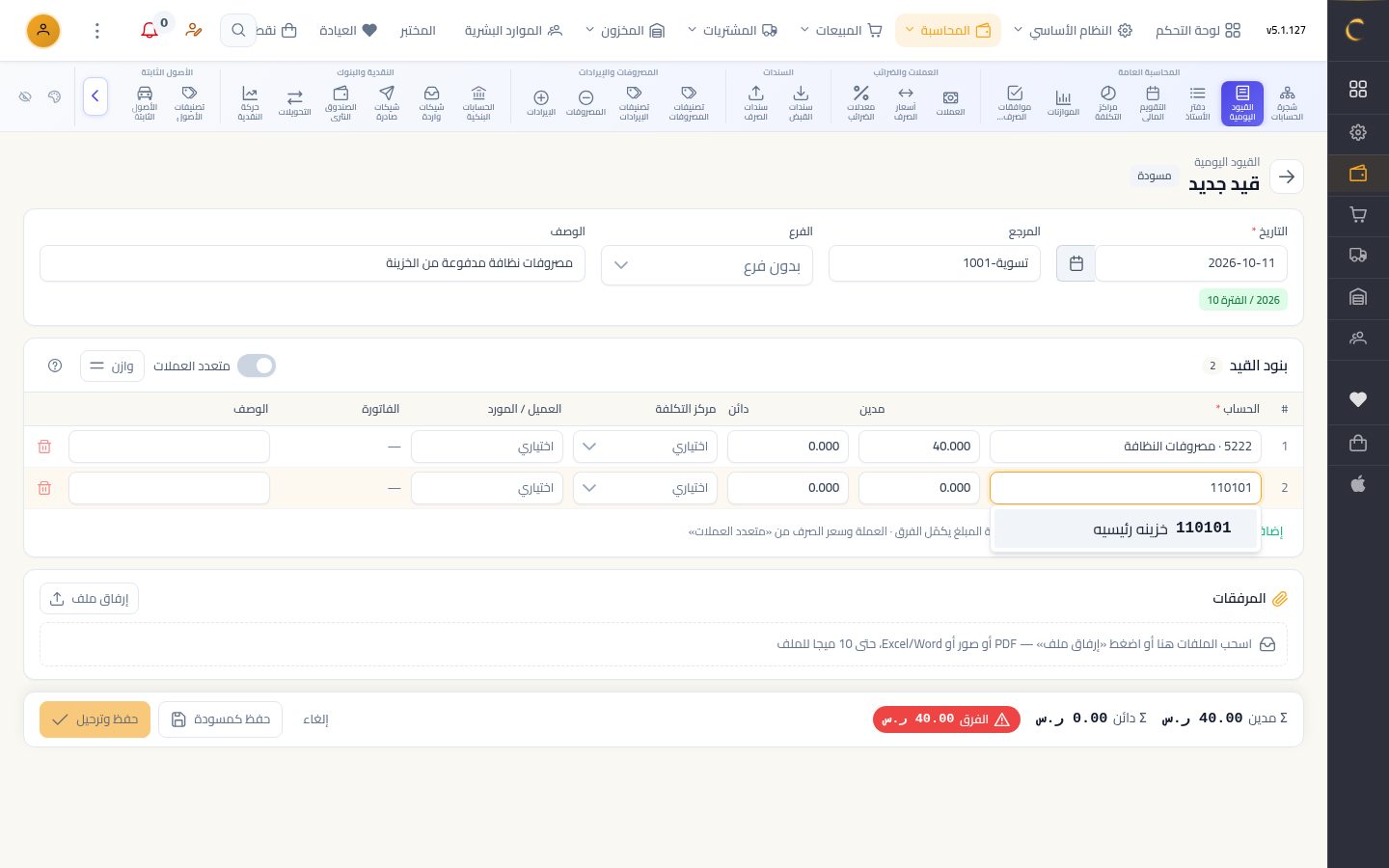Viewport: 1389px width, 868px height.
Task: Delete journal line 1 with trash icon
Action: (x=44, y=447)
